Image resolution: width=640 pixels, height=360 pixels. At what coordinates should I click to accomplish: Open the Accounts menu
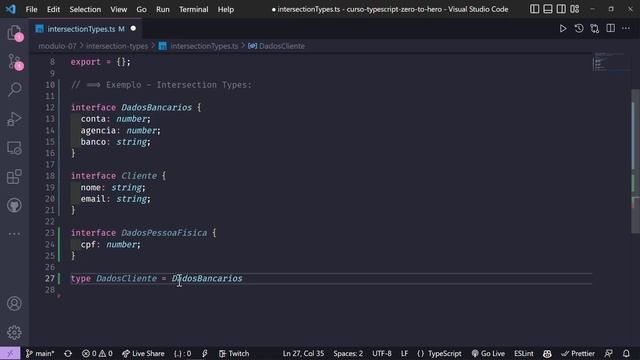click(x=14, y=304)
